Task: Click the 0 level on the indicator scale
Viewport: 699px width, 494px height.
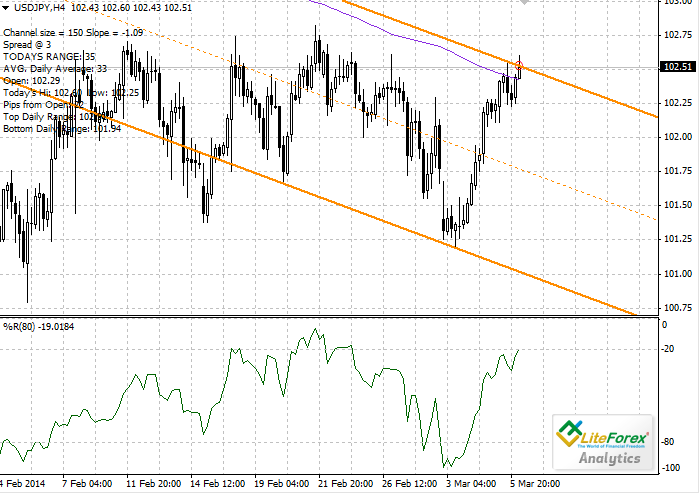Action: (665, 325)
